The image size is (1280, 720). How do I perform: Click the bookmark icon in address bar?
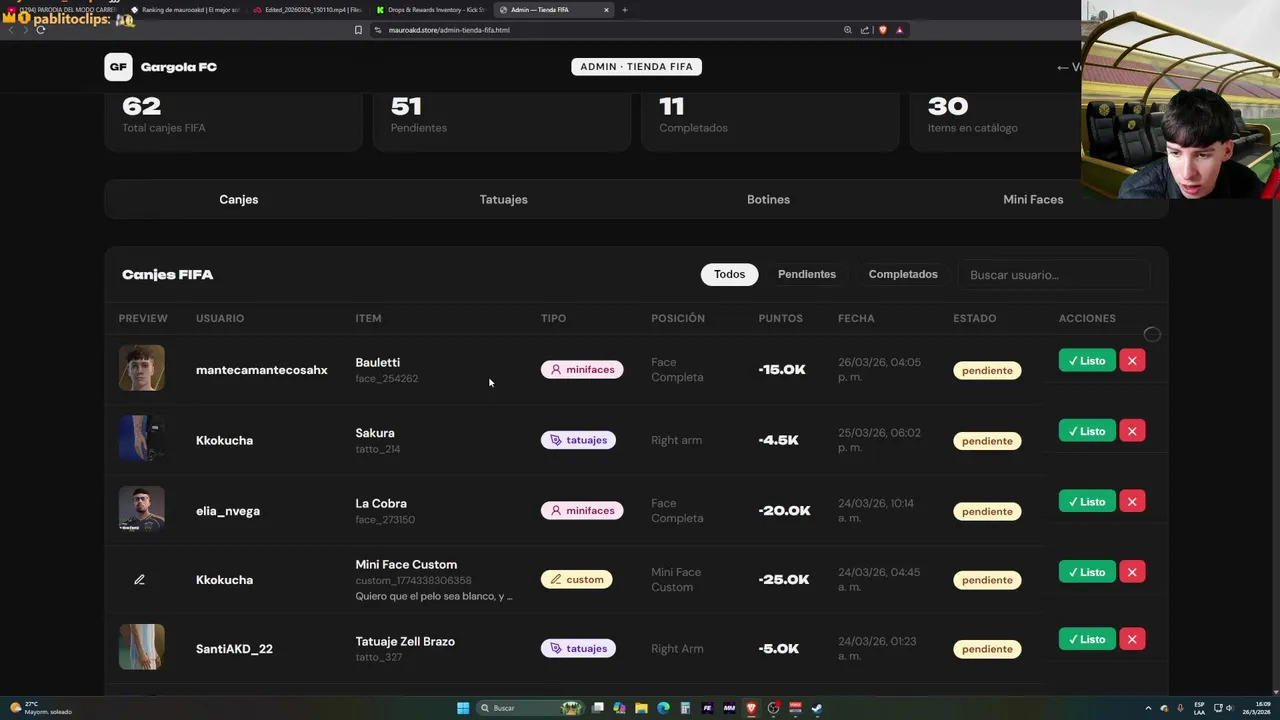(x=358, y=30)
